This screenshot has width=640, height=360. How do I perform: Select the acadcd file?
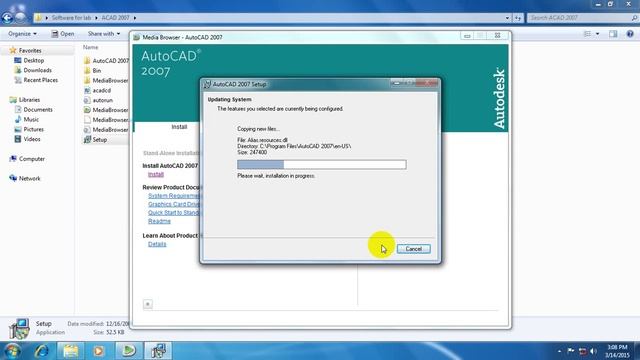[x=102, y=90]
